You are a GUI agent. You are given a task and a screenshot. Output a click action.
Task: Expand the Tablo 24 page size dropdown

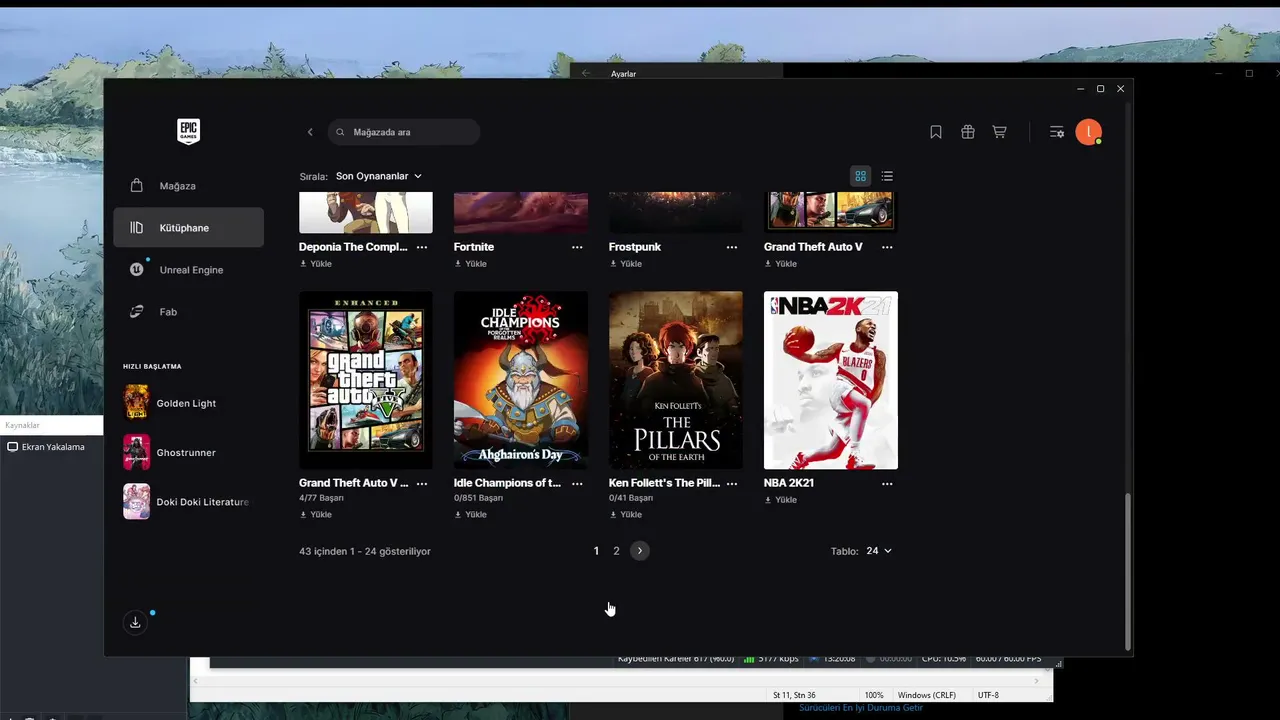coord(879,551)
